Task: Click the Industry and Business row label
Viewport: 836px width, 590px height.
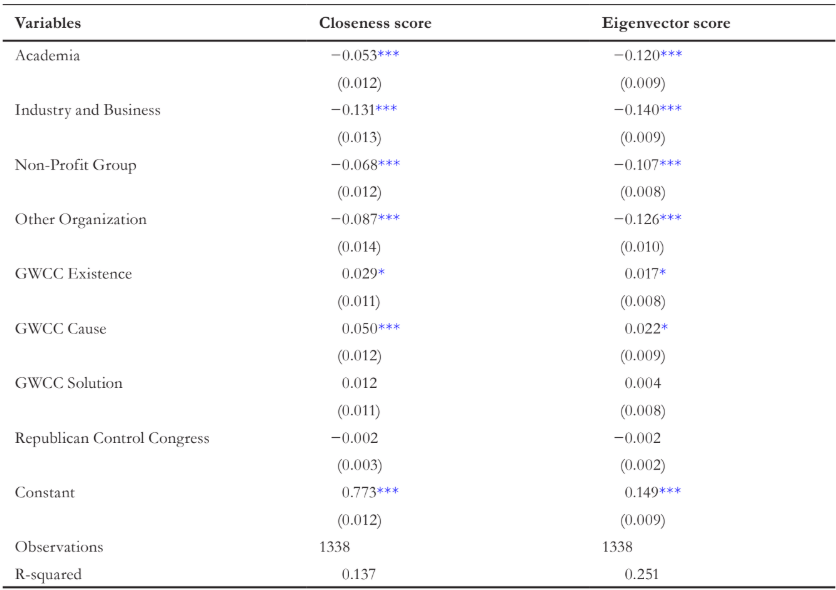Action: (x=87, y=110)
